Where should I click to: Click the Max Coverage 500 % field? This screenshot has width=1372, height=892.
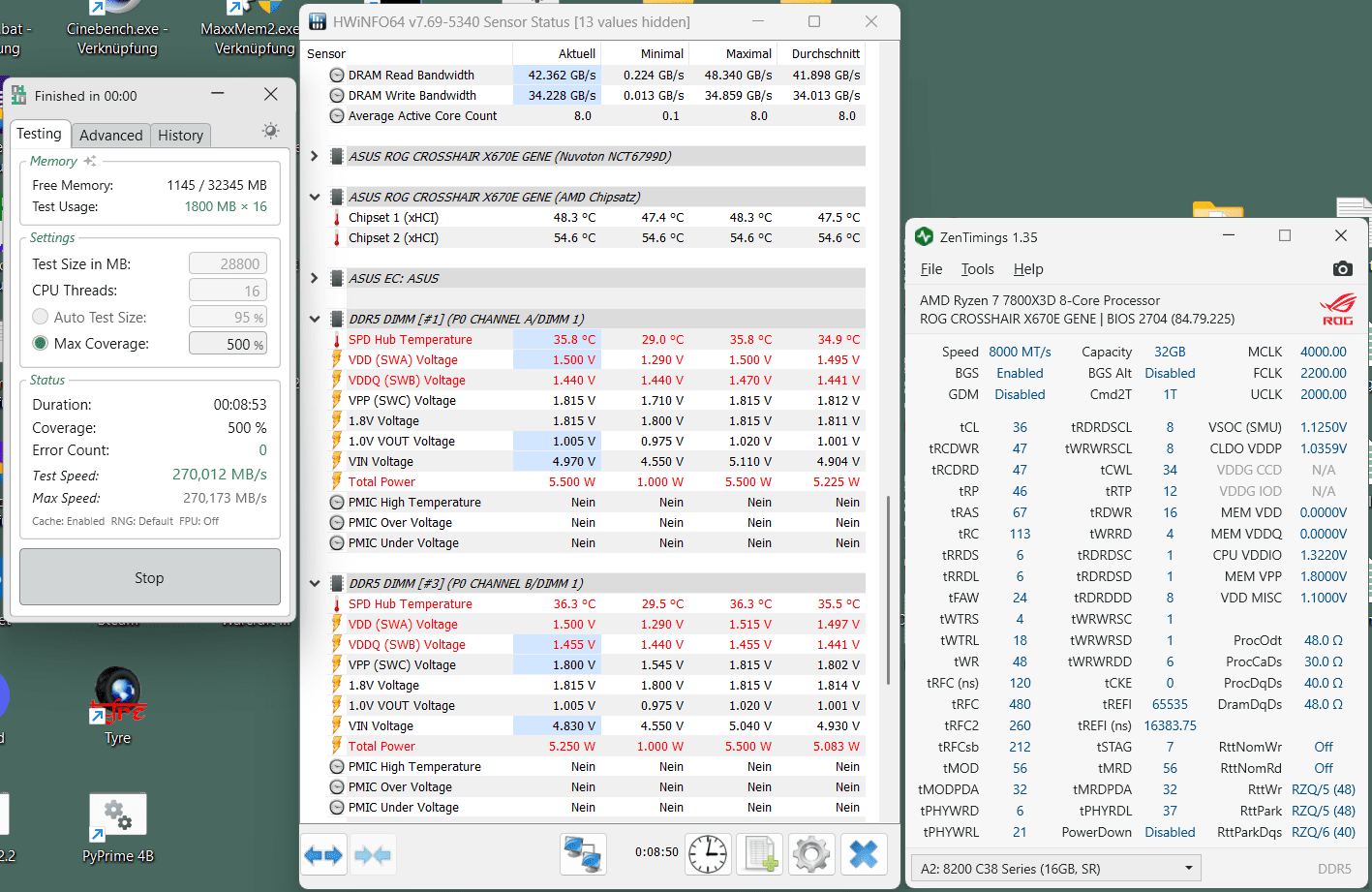pos(228,344)
